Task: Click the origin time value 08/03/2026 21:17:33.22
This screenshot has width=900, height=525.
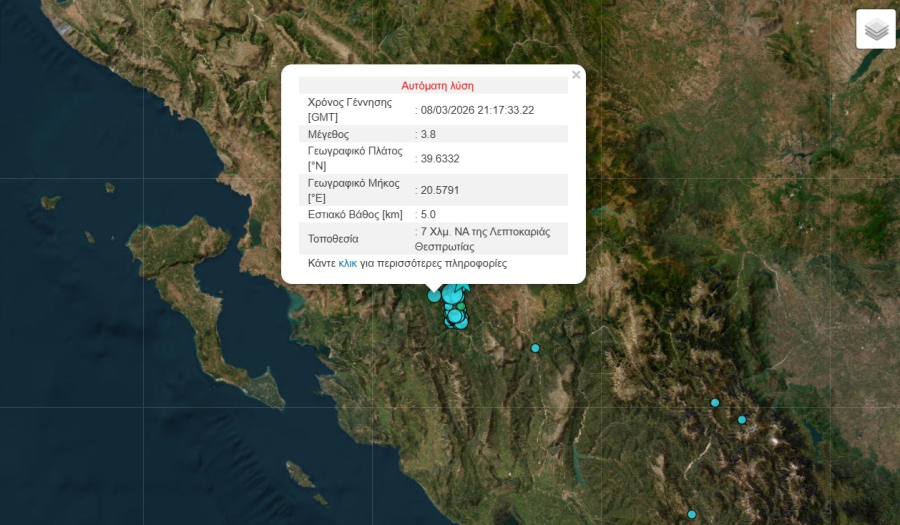Action: click(477, 110)
